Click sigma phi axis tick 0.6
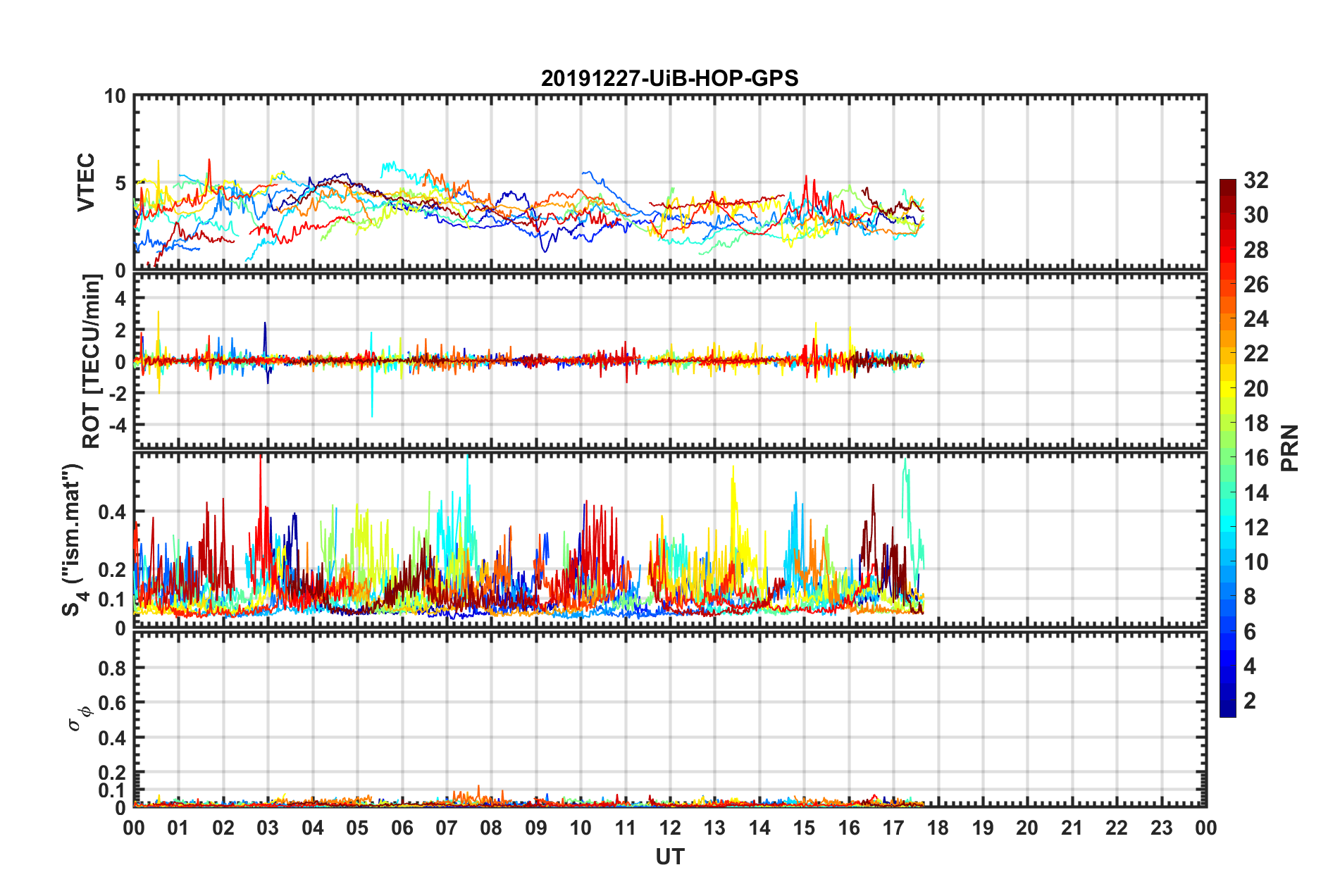1340x896 pixels. [x=112, y=703]
